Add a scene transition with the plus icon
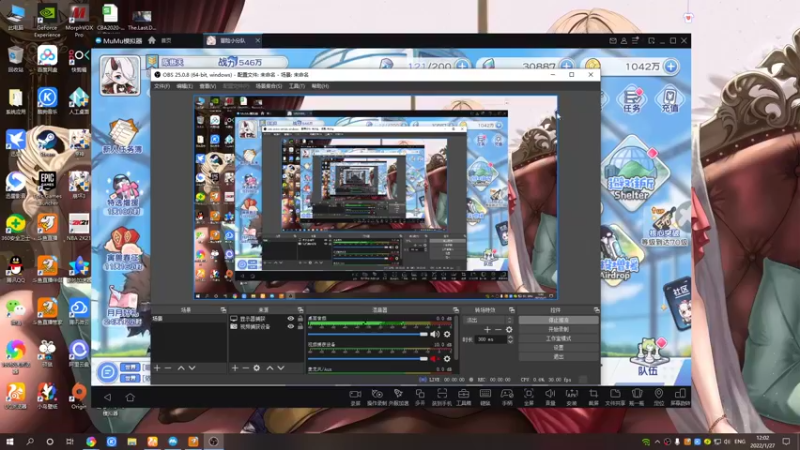Image resolution: width=800 pixels, height=450 pixels. pyautogui.click(x=487, y=330)
